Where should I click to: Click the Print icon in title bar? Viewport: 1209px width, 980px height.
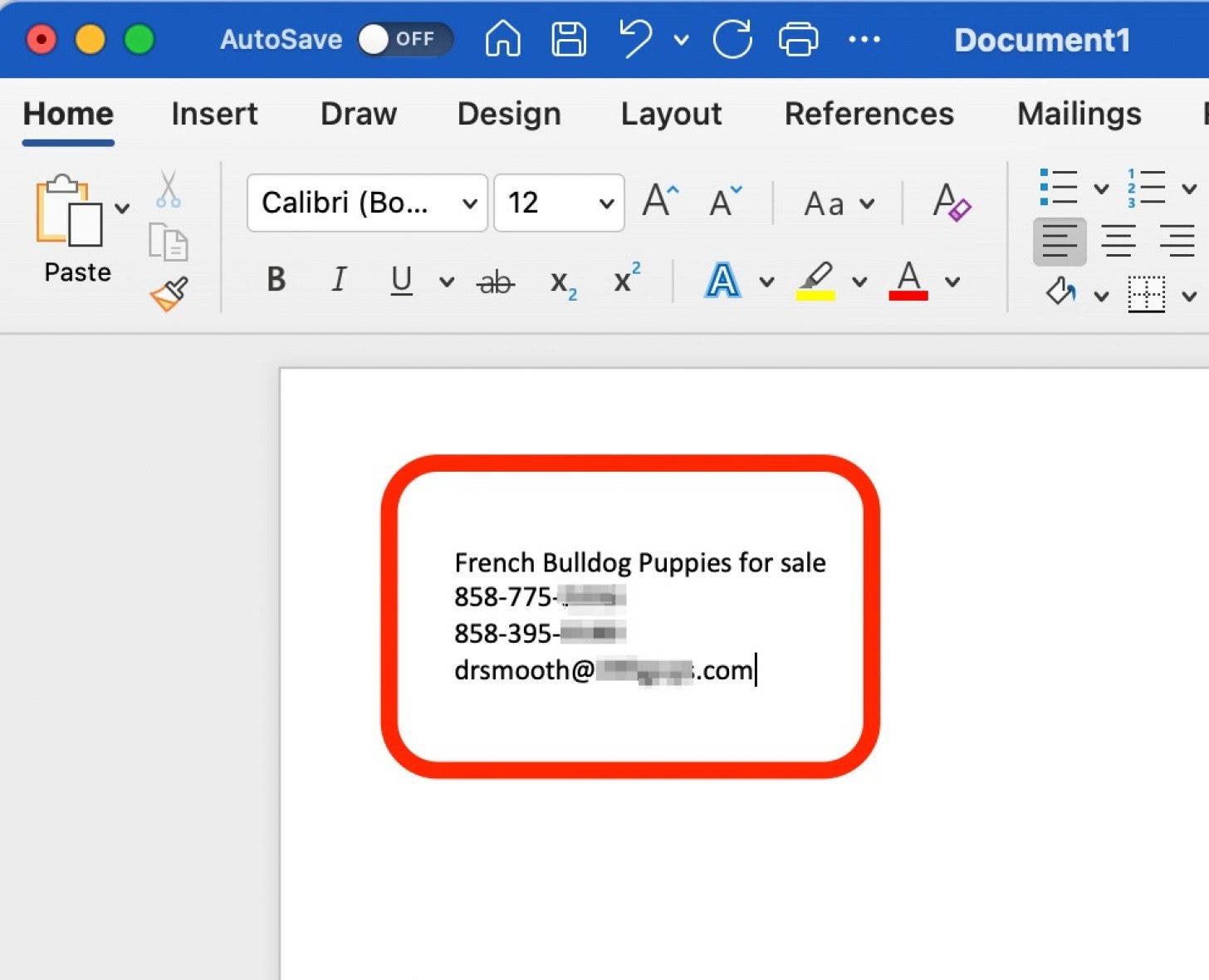pyautogui.click(x=797, y=39)
